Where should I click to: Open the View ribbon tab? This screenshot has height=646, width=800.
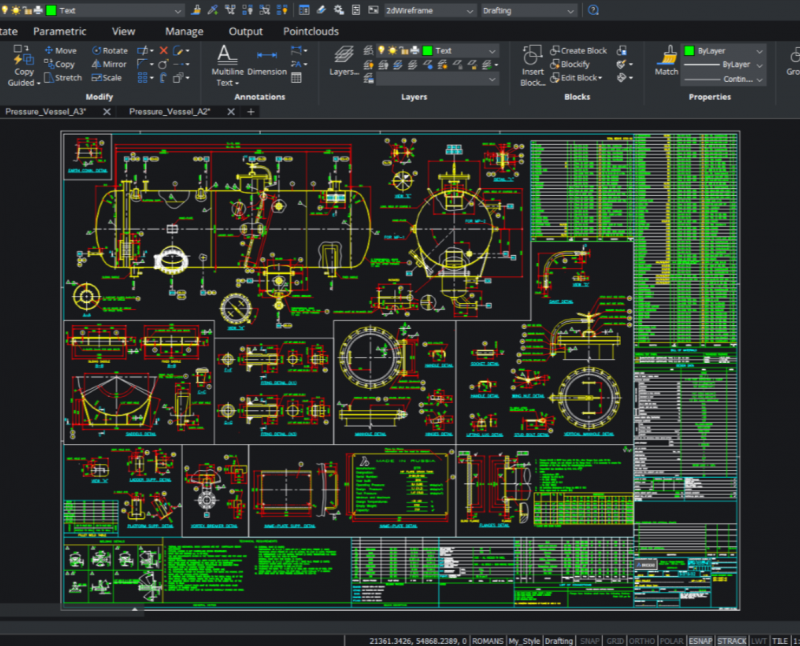click(123, 31)
